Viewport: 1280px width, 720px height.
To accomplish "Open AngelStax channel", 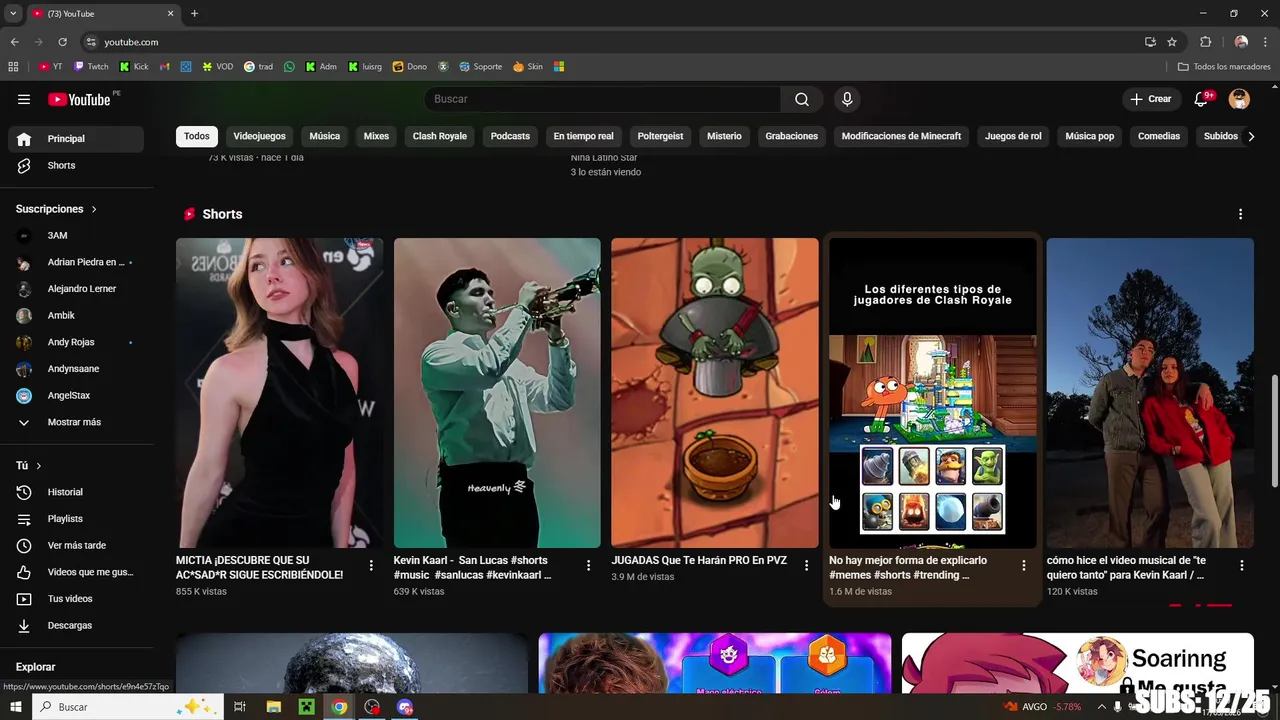I will tap(76, 395).
